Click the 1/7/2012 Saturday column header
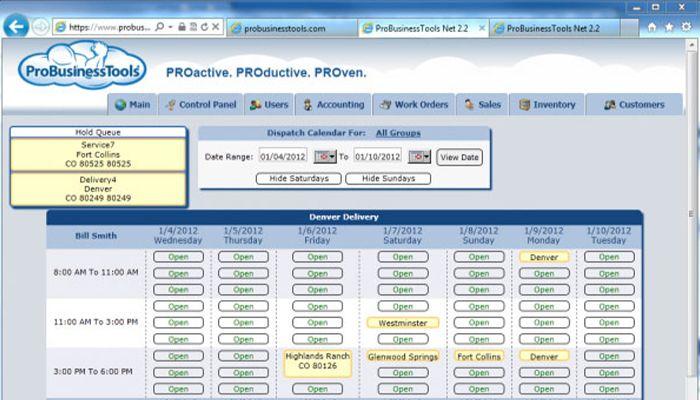The image size is (700, 400). (x=403, y=236)
